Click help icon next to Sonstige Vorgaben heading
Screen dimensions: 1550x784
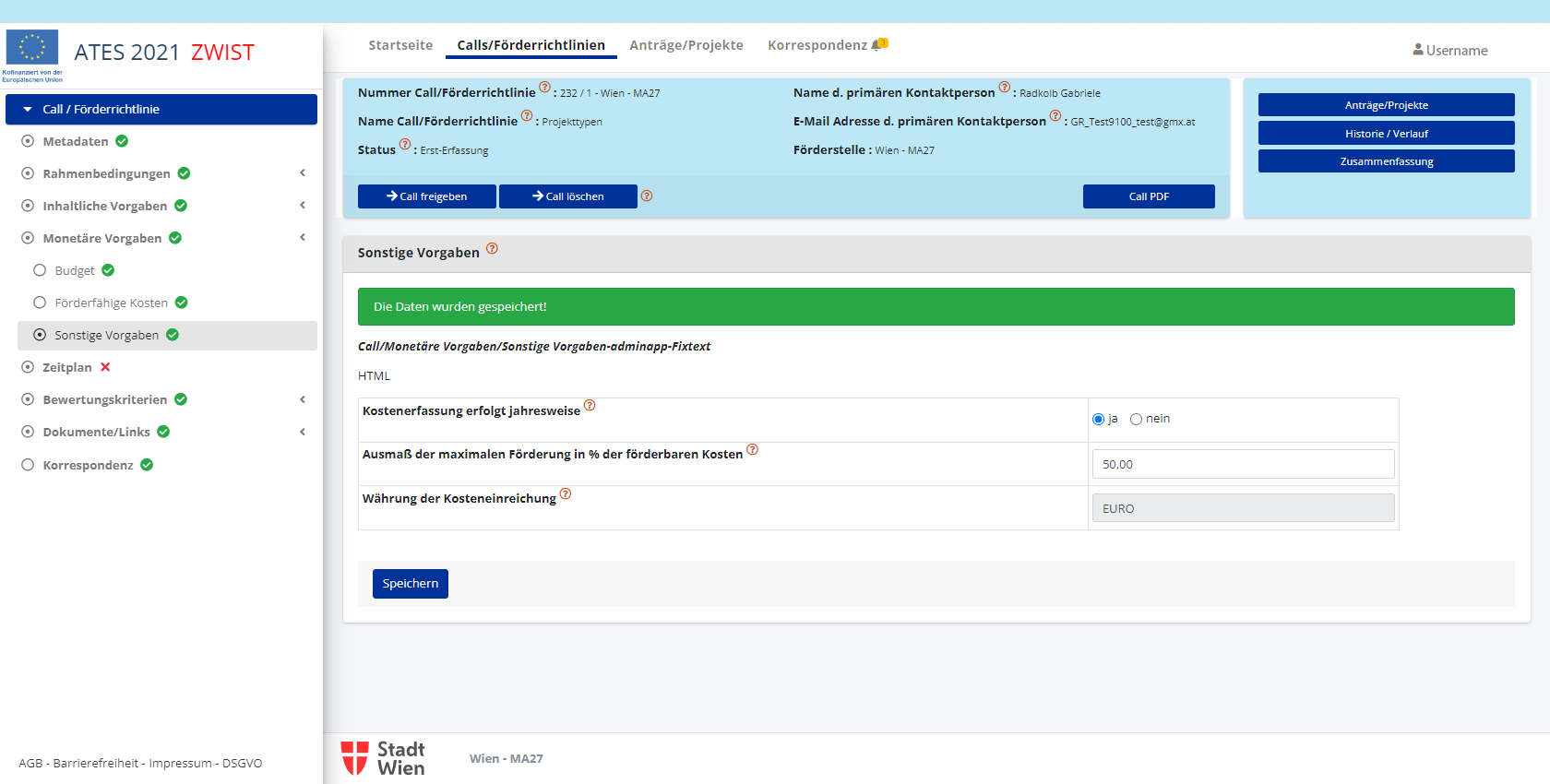click(492, 248)
